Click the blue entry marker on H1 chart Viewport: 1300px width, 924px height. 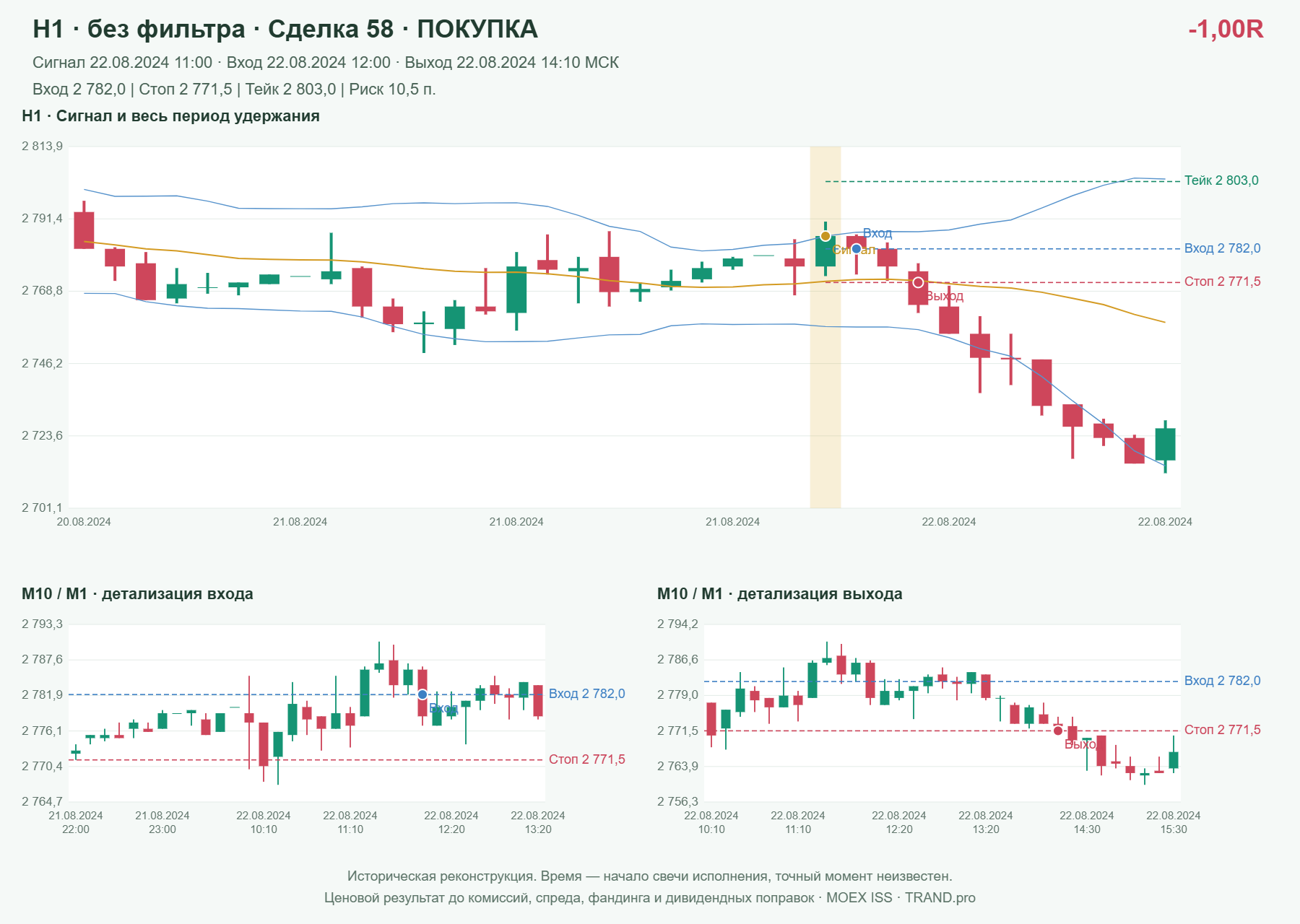(856, 249)
